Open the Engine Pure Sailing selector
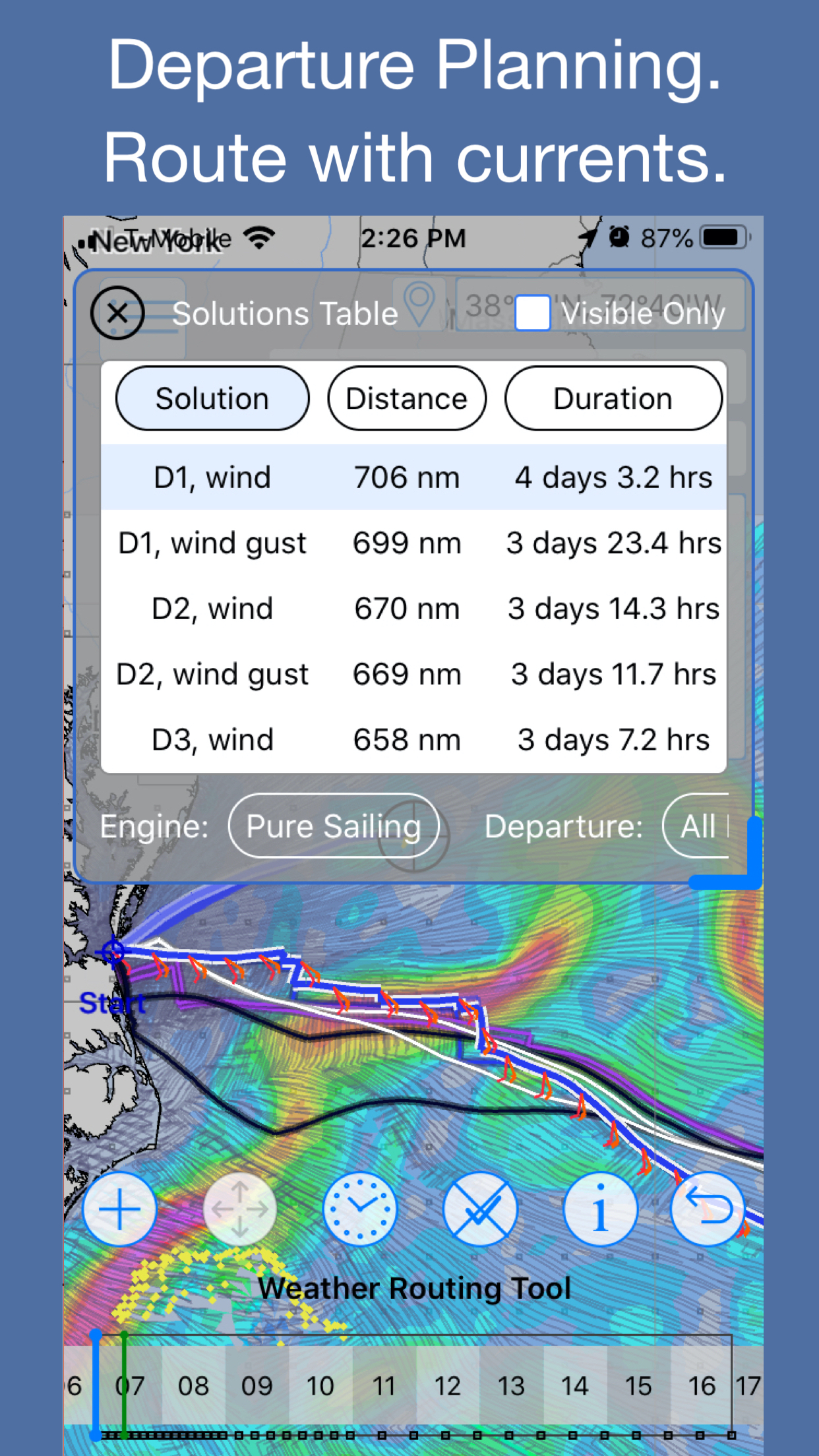819x1456 pixels. click(334, 826)
